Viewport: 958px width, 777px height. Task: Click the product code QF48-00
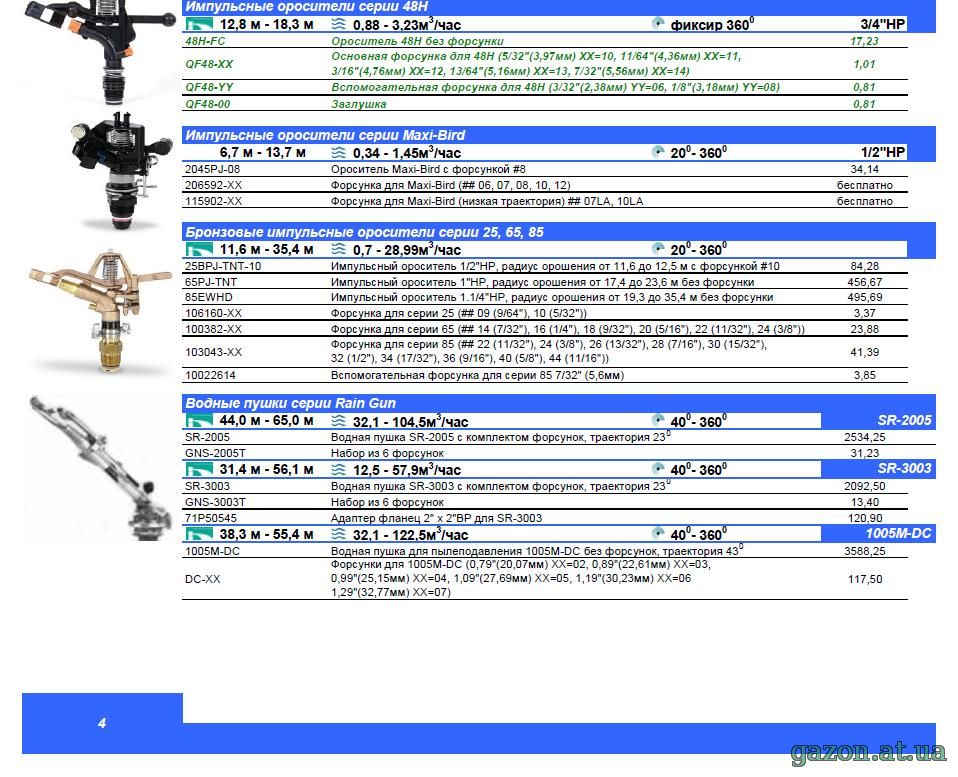pyautogui.click(x=208, y=104)
